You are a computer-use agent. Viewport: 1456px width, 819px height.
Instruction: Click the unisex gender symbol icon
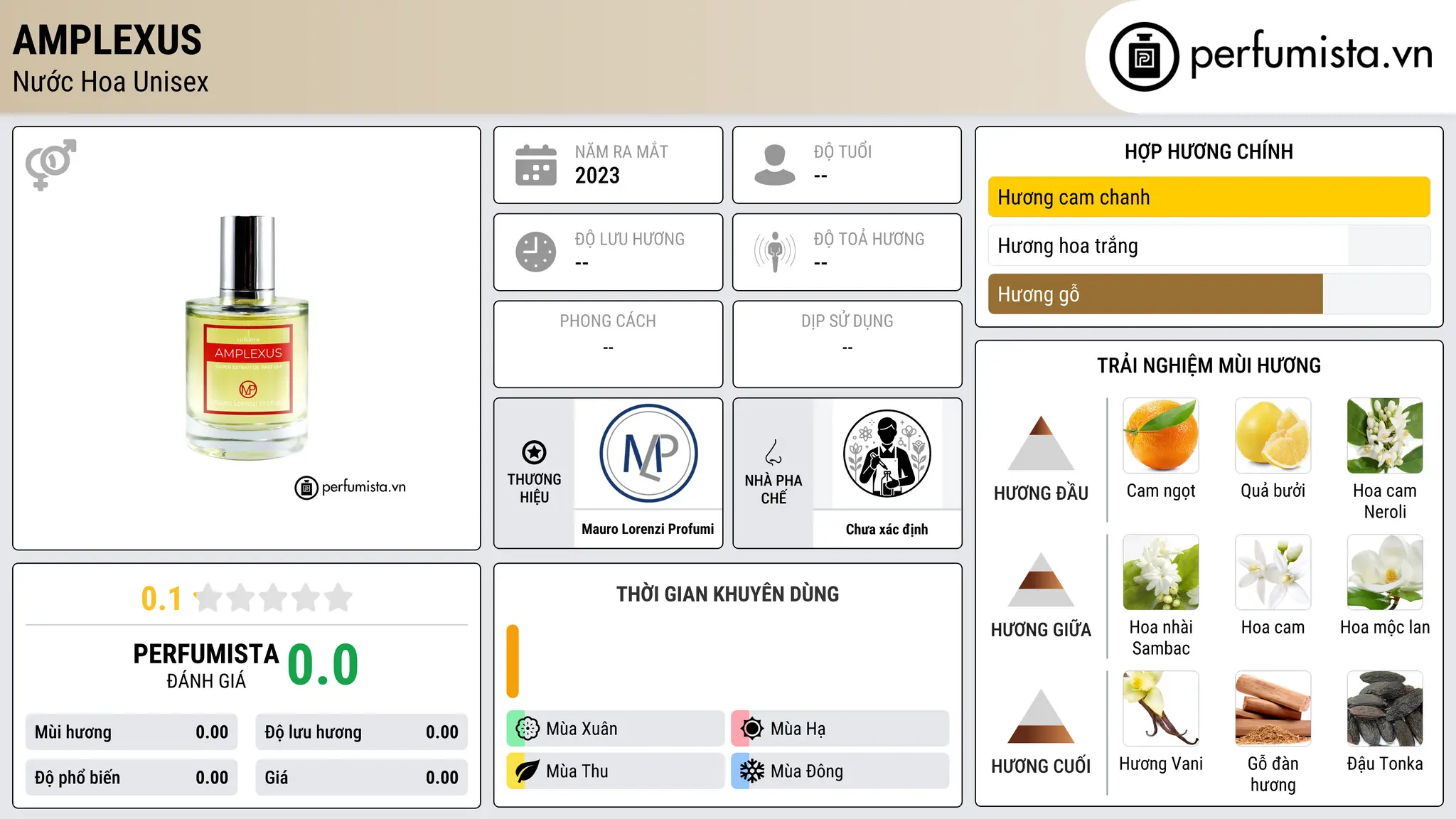point(50,165)
